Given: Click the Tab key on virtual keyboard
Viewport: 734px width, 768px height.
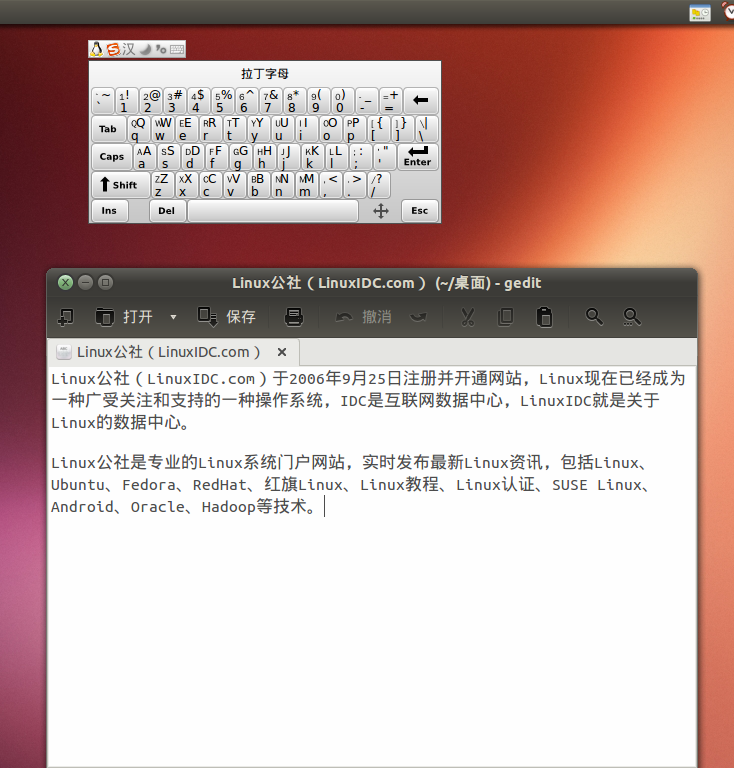Looking at the screenshot, I should pyautogui.click(x=109, y=129).
